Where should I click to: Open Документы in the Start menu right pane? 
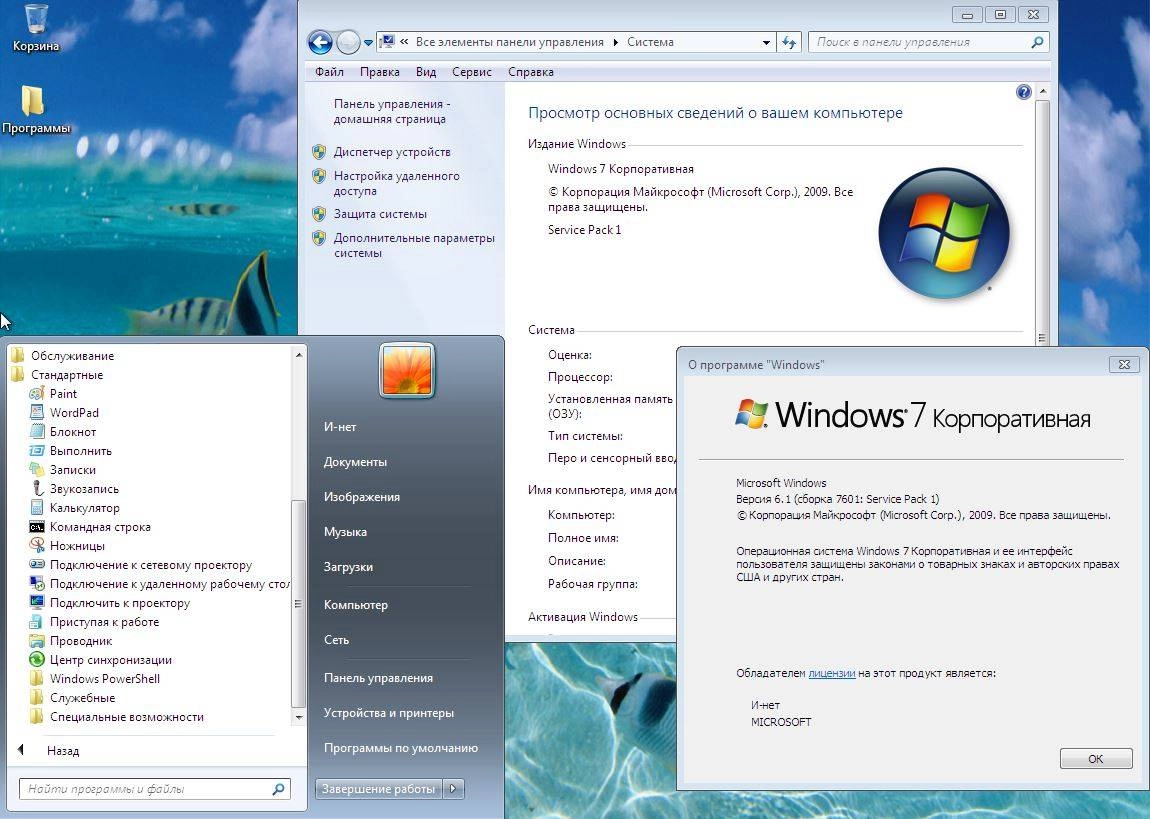(355, 462)
